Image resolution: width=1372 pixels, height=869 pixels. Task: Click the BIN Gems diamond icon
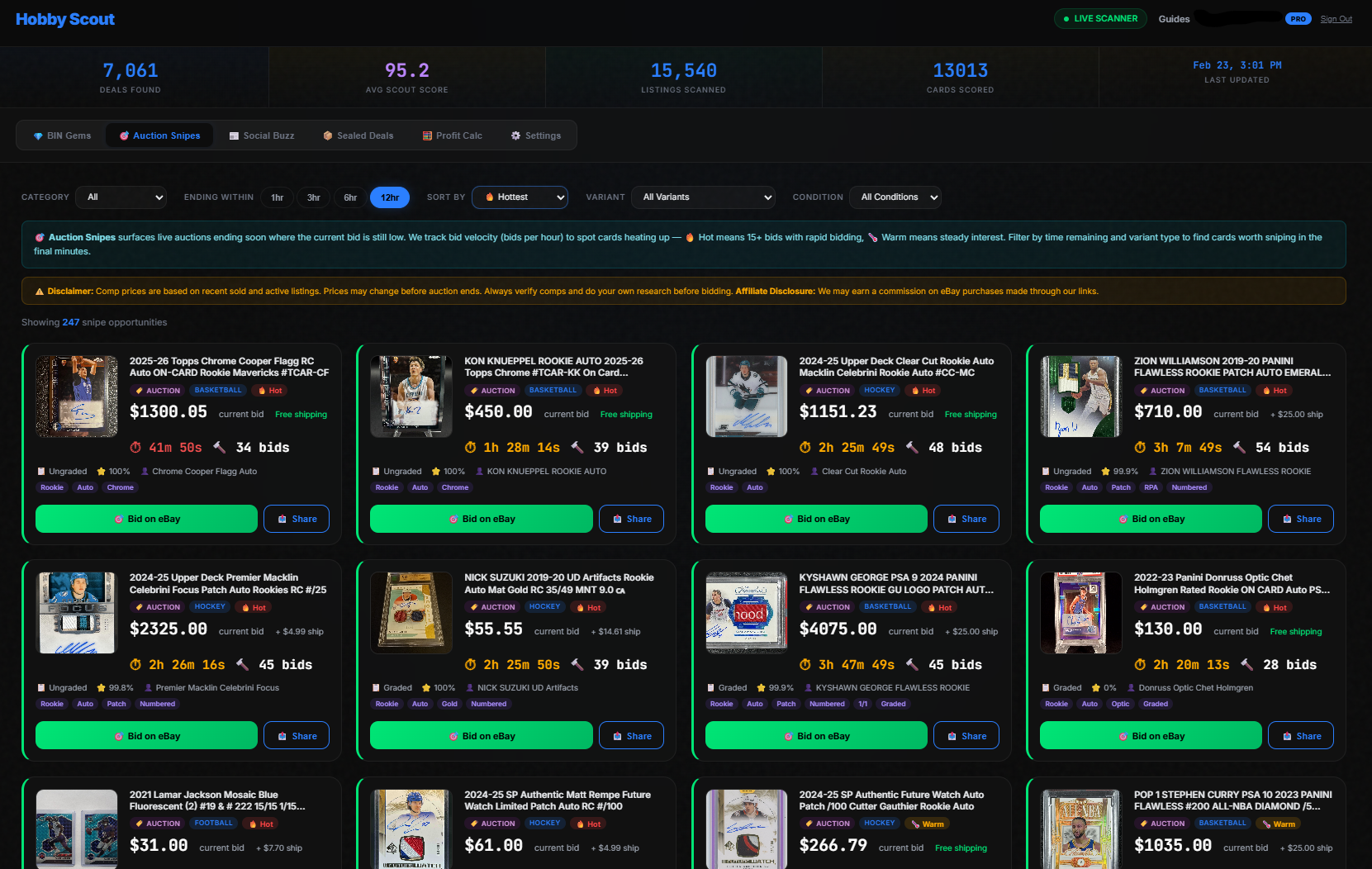tap(37, 135)
